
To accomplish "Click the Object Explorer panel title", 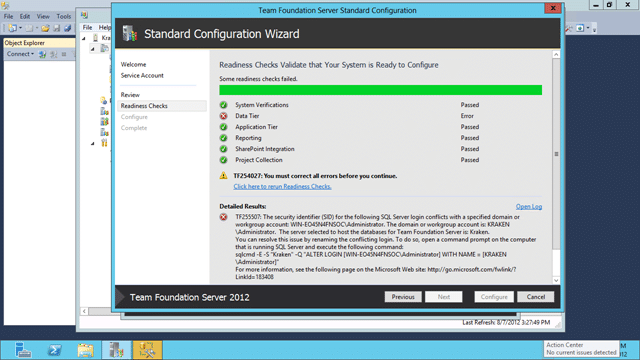I will point(24,43).
